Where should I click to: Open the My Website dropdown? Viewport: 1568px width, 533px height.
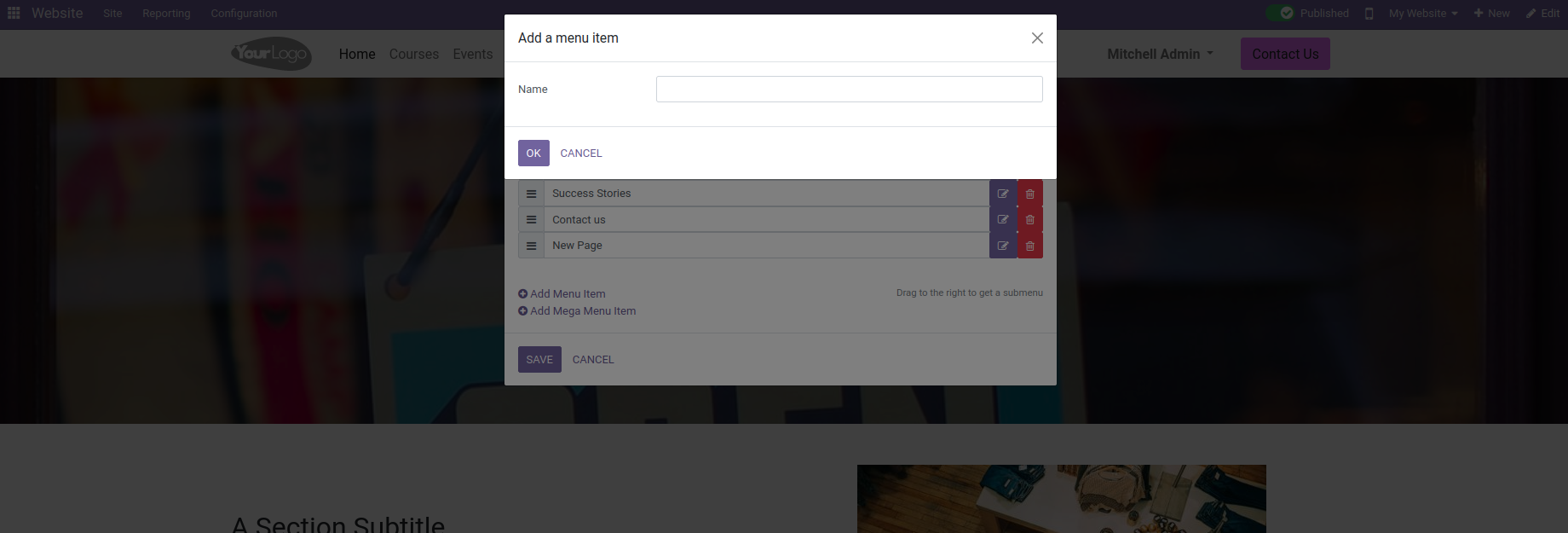[1423, 14]
